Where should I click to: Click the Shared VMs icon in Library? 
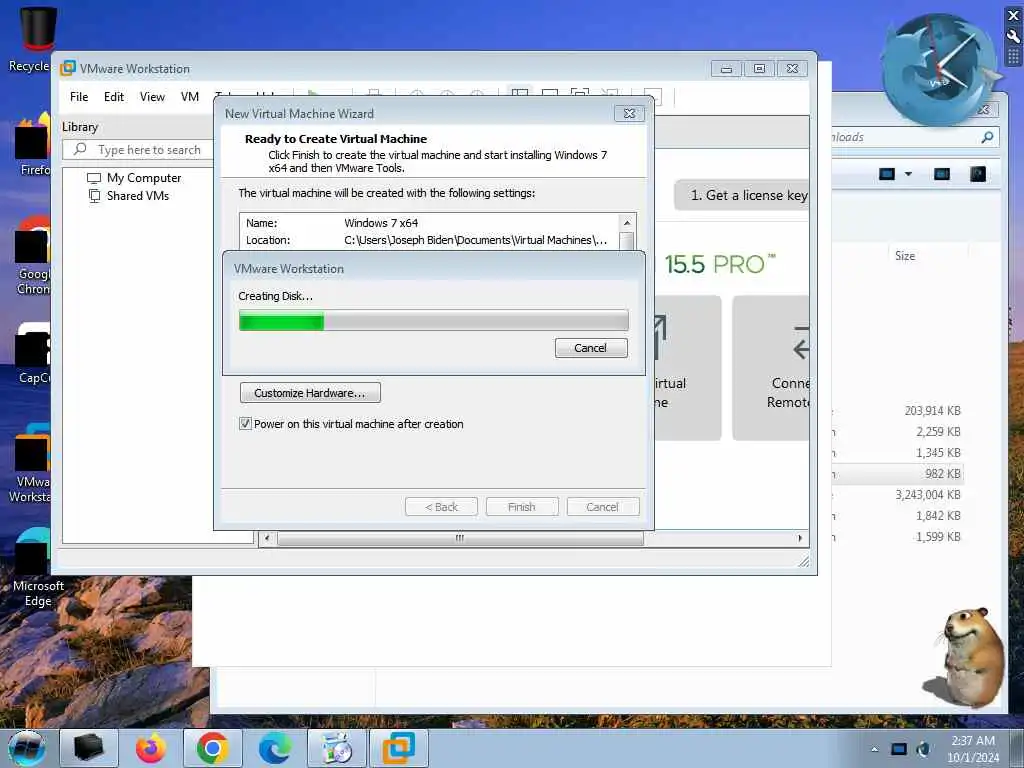click(94, 196)
